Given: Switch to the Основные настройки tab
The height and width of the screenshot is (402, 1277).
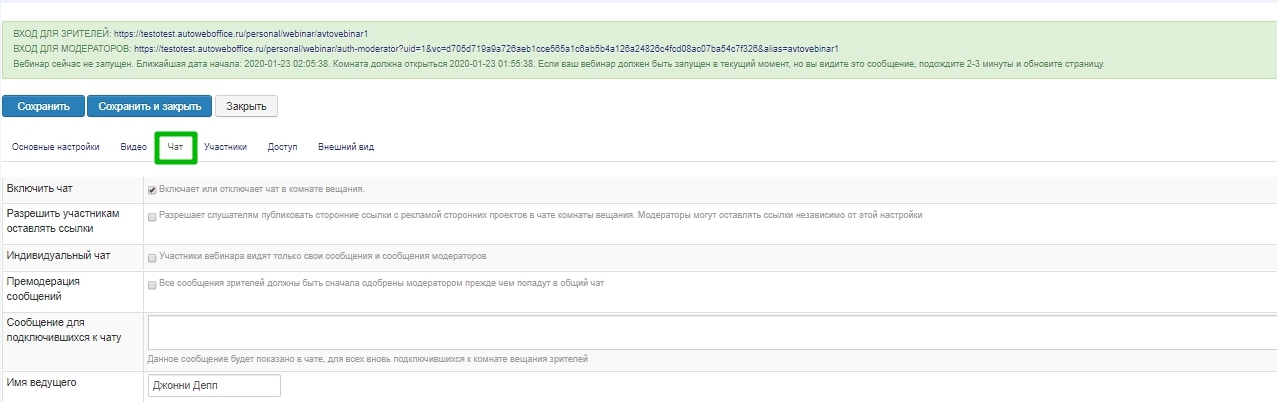Looking at the screenshot, I should [x=56, y=147].
